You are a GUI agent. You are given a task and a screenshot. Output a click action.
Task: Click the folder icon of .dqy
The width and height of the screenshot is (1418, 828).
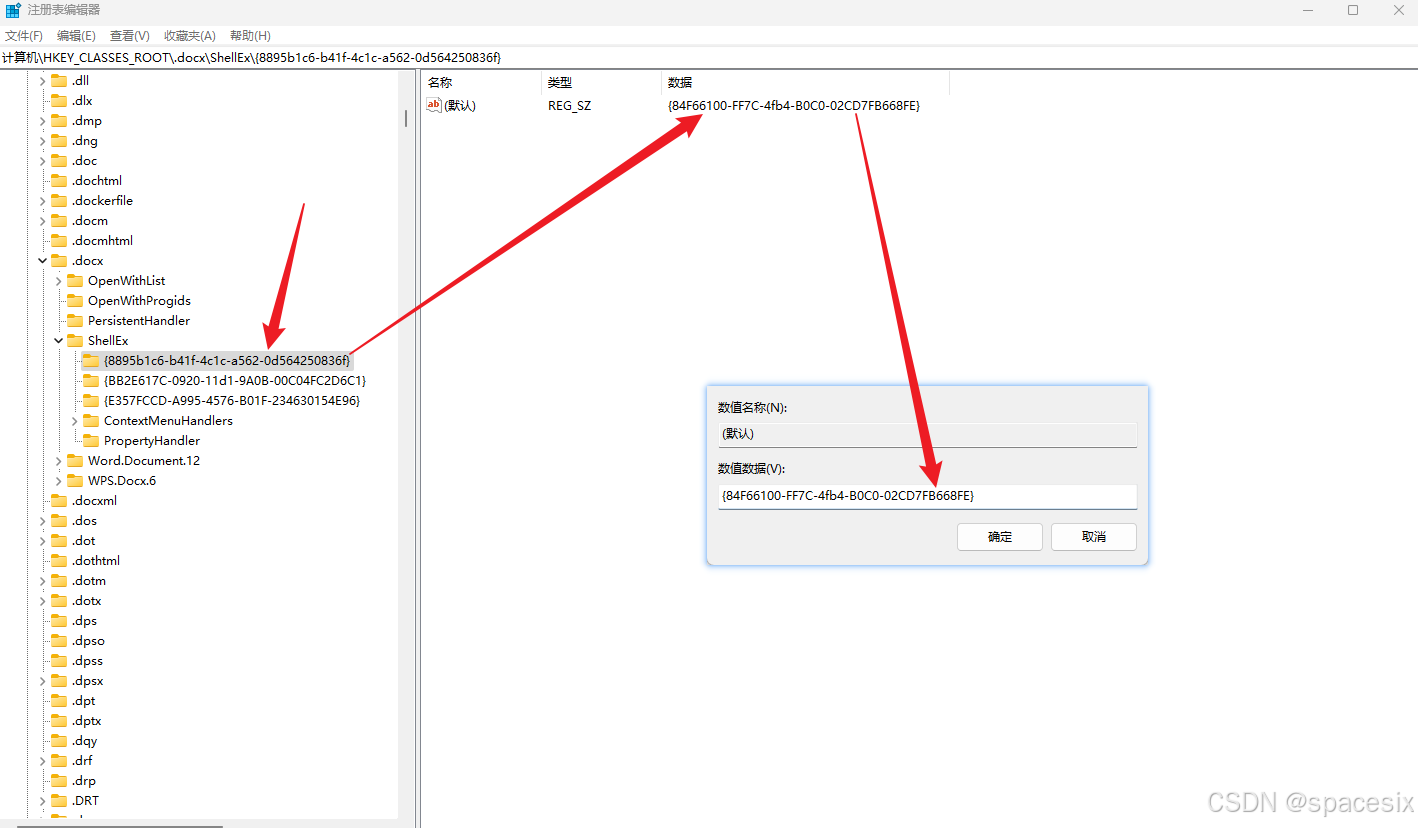click(x=59, y=741)
